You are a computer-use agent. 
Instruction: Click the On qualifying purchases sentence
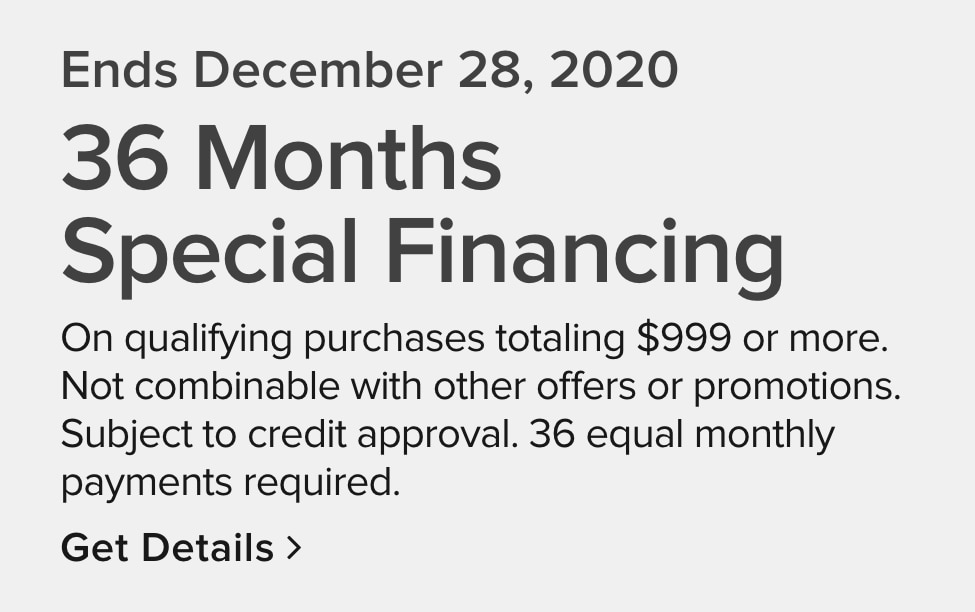(x=474, y=338)
